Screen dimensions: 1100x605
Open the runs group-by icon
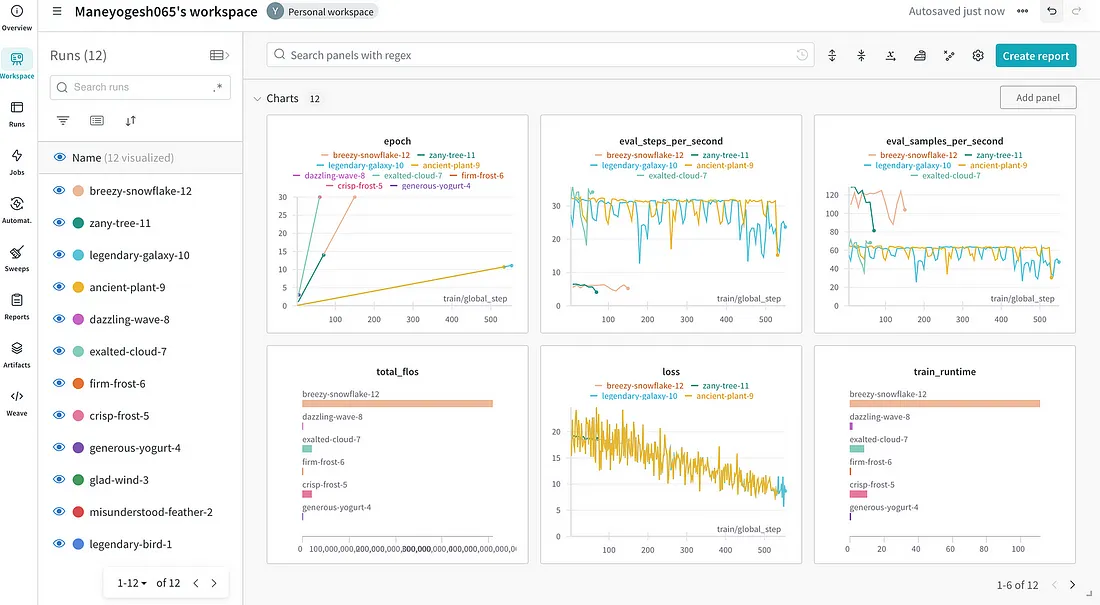tap(97, 121)
